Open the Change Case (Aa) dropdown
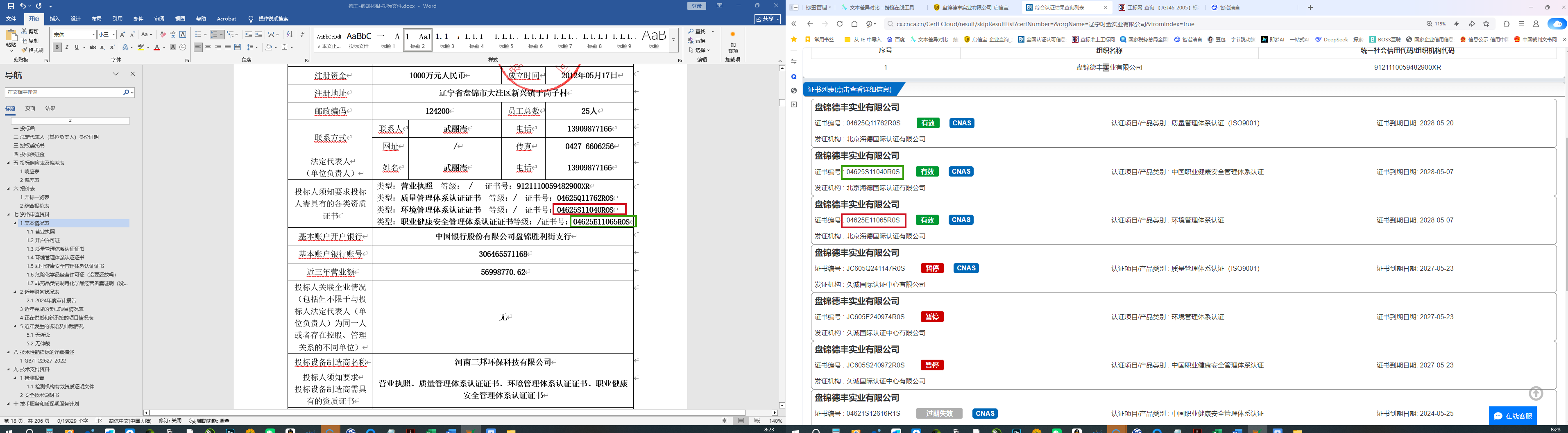Screen dimensions: 1568x433 [147, 35]
